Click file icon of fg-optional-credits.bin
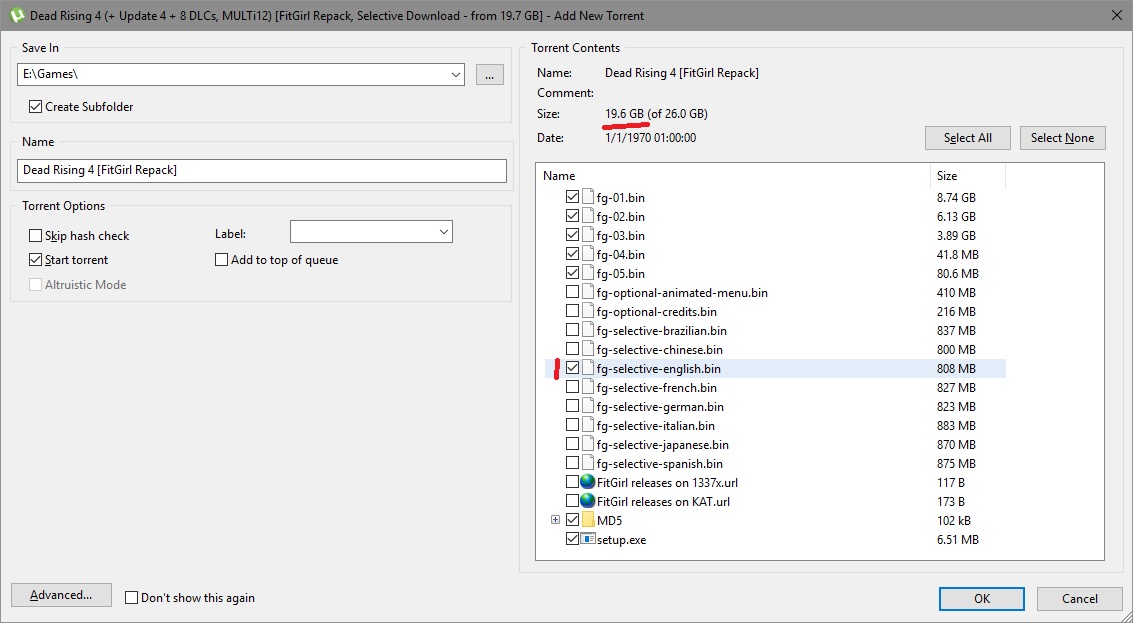Viewport: 1133px width, 623px height. pyautogui.click(x=587, y=312)
